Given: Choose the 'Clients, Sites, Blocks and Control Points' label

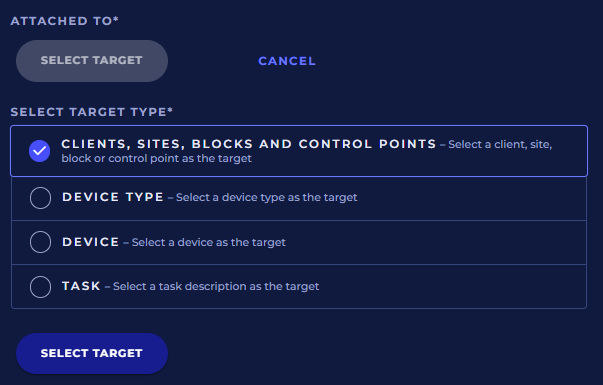Looking at the screenshot, I should pos(248,144).
